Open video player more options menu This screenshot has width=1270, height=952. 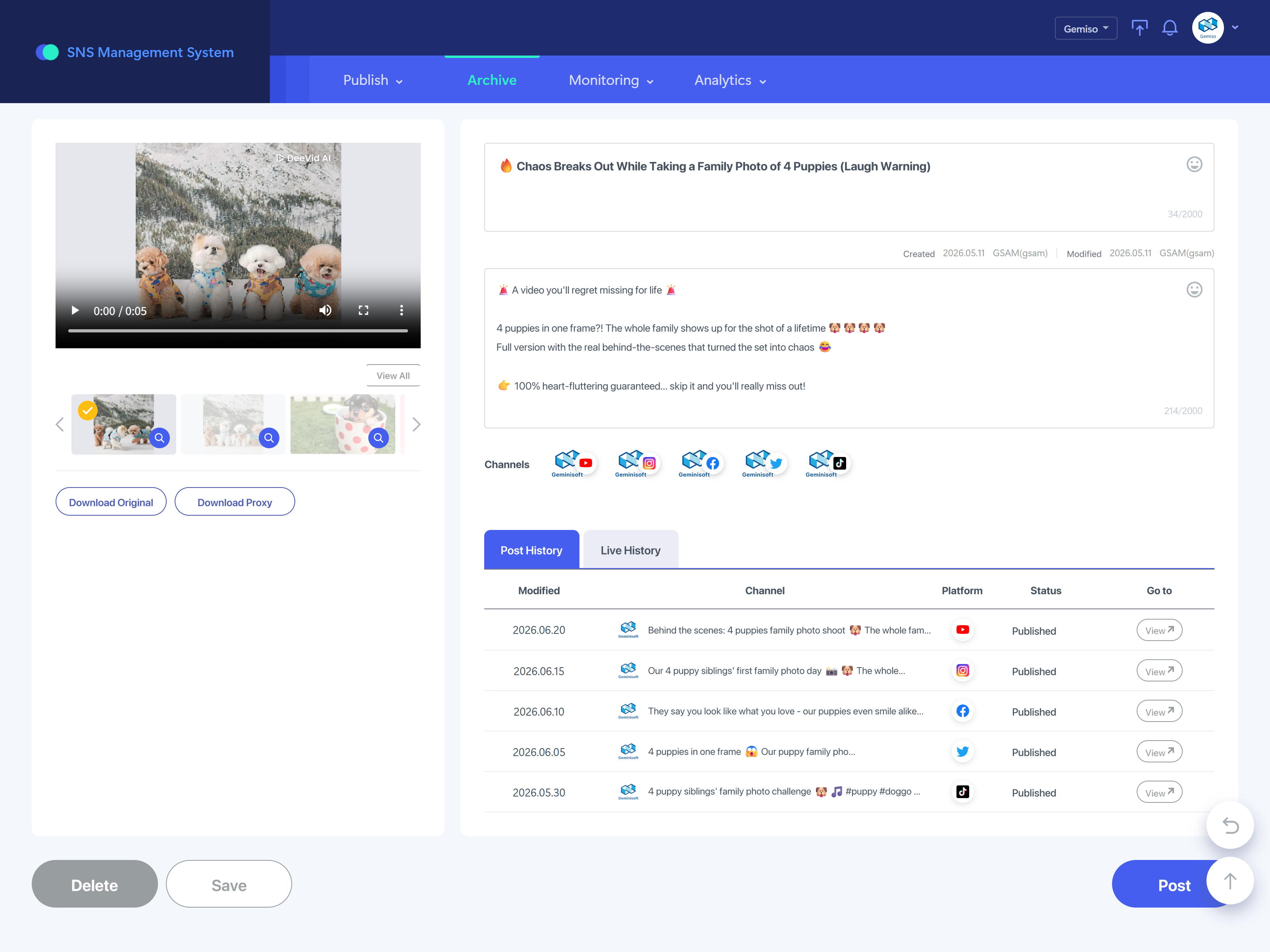401,311
